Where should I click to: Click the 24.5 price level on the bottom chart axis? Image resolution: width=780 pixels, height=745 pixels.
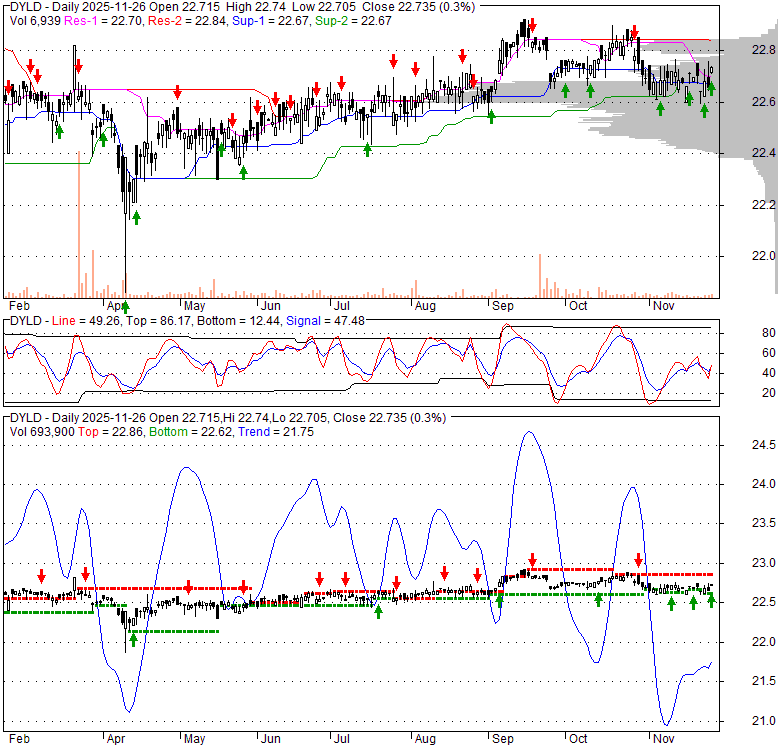click(x=764, y=445)
